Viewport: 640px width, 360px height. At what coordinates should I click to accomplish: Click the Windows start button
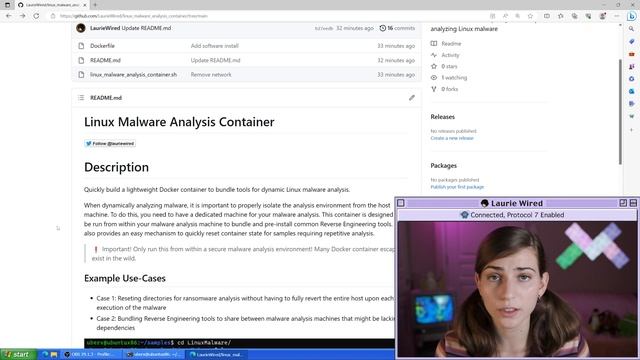17,354
